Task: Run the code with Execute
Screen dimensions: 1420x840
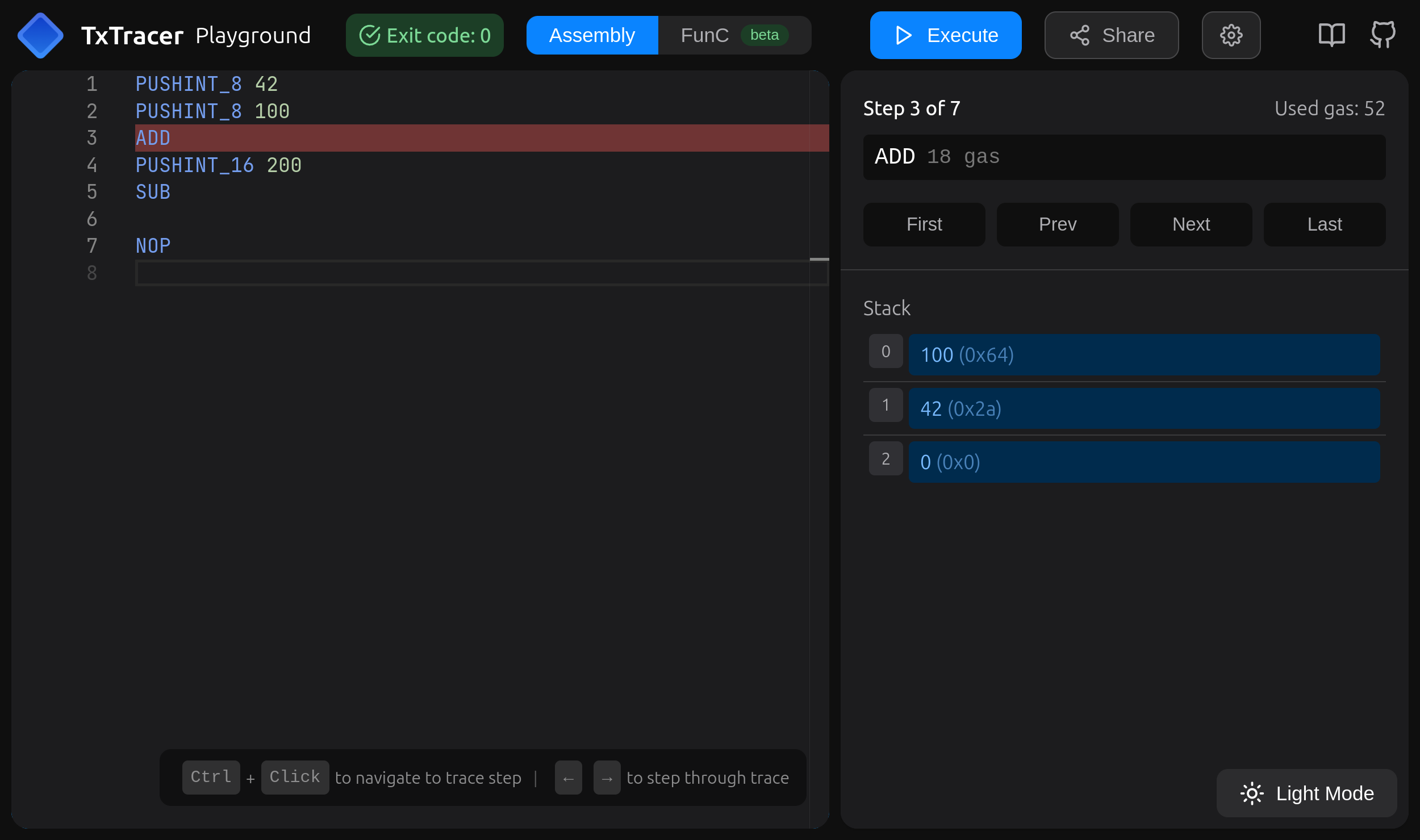Action: (x=946, y=35)
